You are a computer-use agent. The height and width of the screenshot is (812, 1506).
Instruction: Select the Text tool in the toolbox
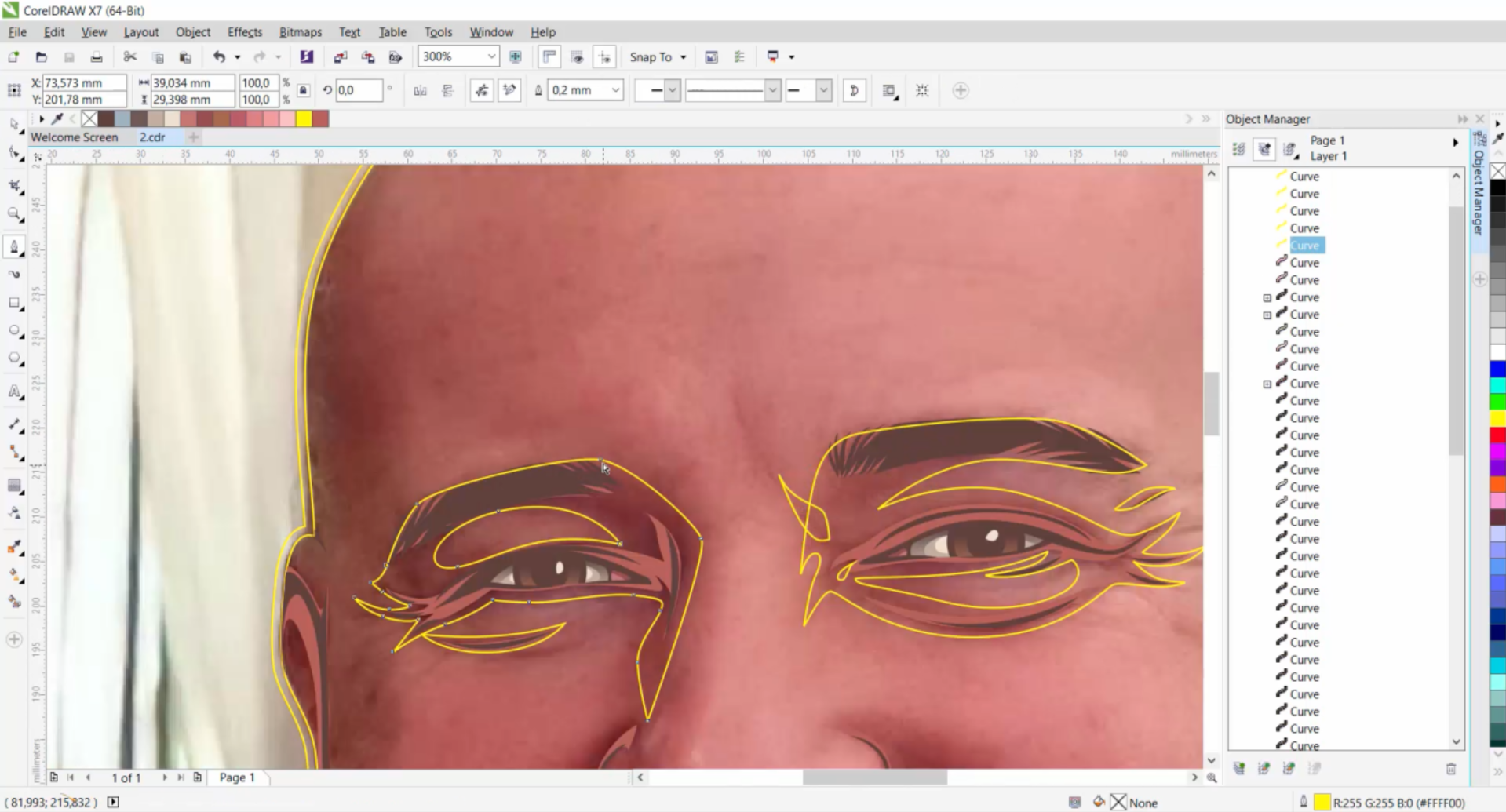[14, 391]
